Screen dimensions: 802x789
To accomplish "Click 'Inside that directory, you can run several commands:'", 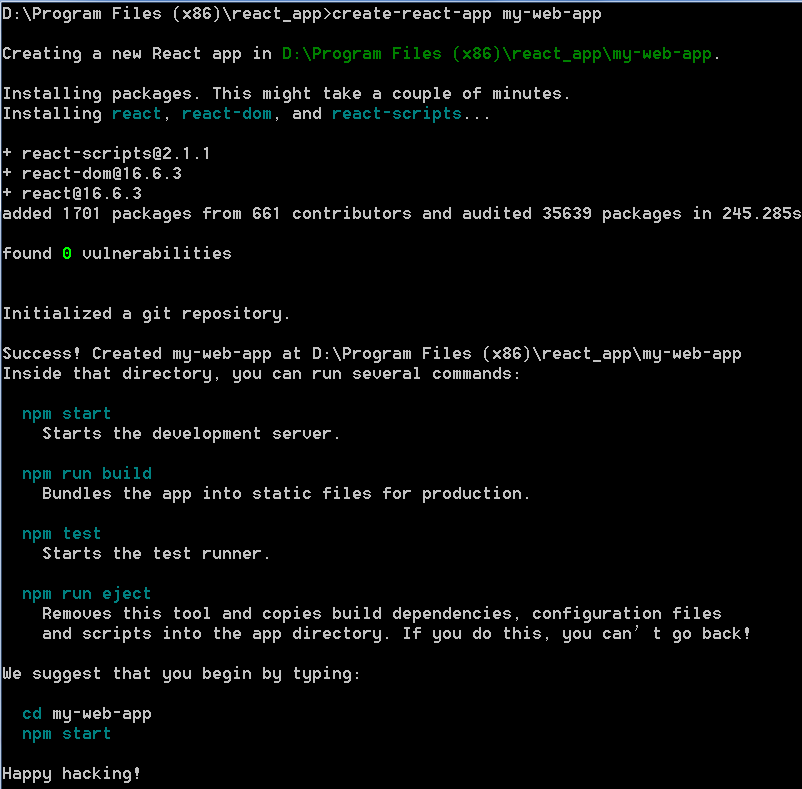I will (x=261, y=373).
